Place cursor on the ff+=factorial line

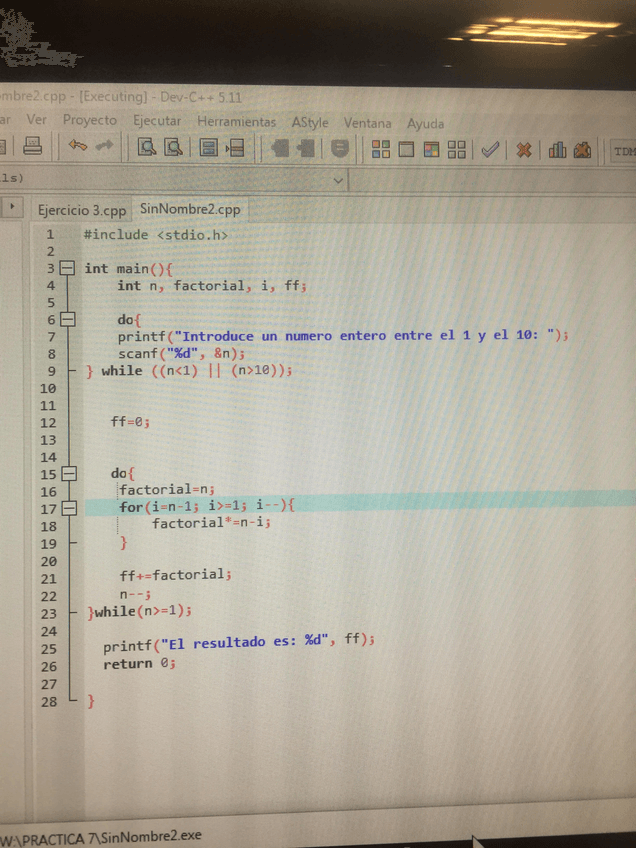coord(175,575)
